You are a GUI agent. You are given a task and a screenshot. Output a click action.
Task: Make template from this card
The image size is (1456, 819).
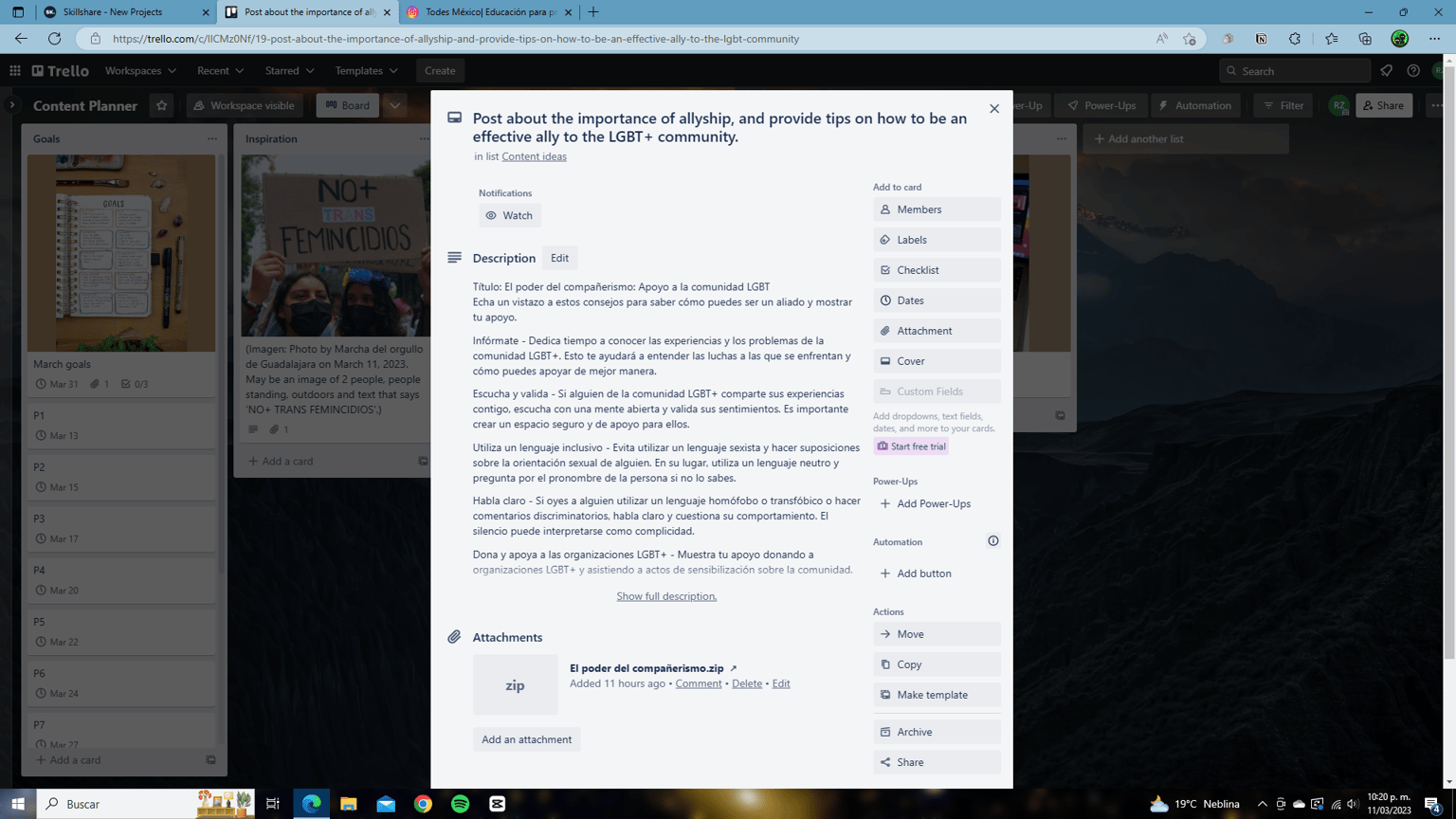pyautogui.click(x=937, y=695)
